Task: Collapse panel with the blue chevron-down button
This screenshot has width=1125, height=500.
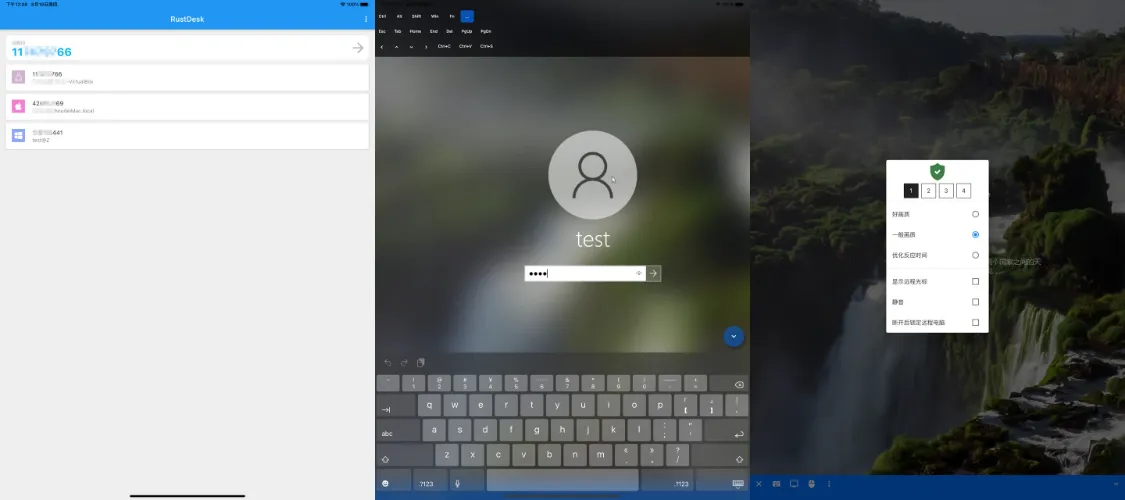Action: coord(734,337)
